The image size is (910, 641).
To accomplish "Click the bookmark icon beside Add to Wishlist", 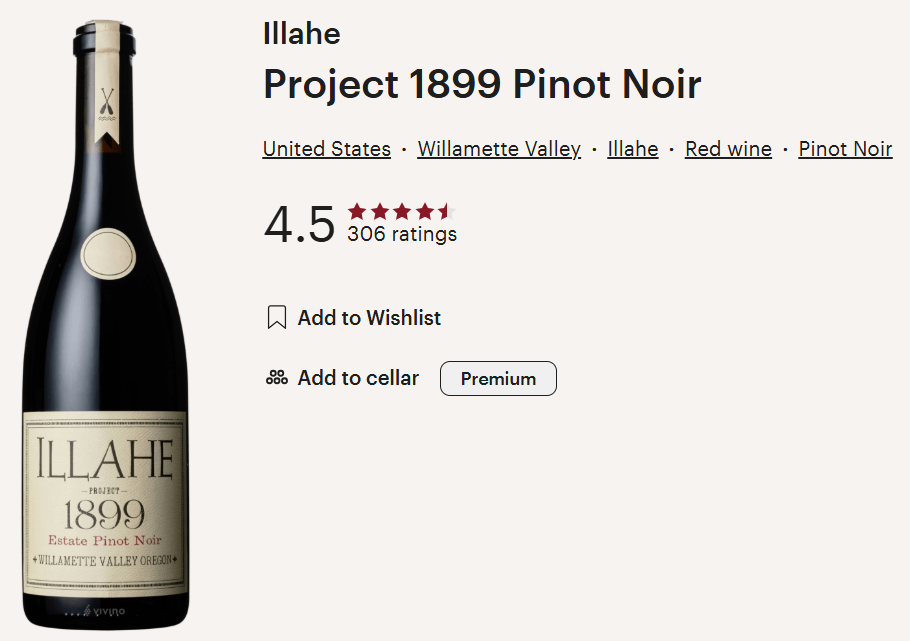I will 277,318.
